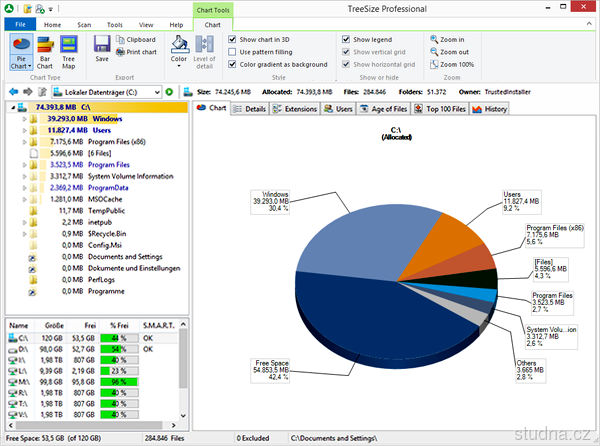The width and height of the screenshot is (600, 446).
Task: Open the Quick Access Toolbar dropdown arrow
Action: coord(51,9)
